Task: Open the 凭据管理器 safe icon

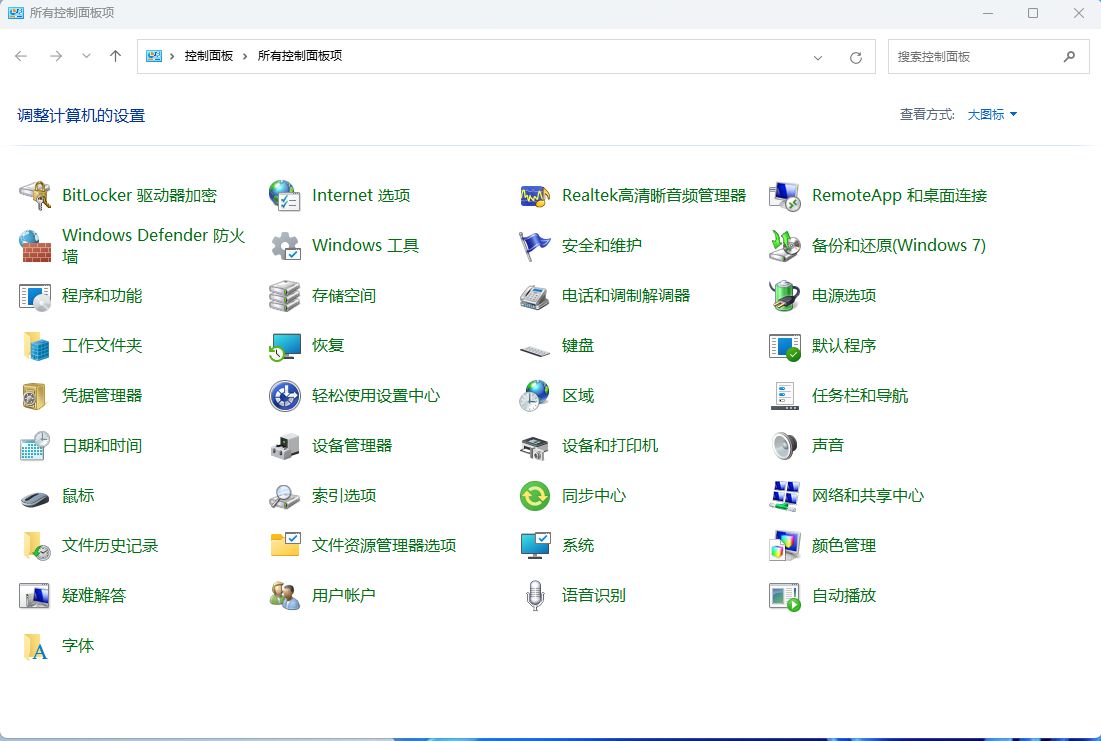Action: coord(35,395)
